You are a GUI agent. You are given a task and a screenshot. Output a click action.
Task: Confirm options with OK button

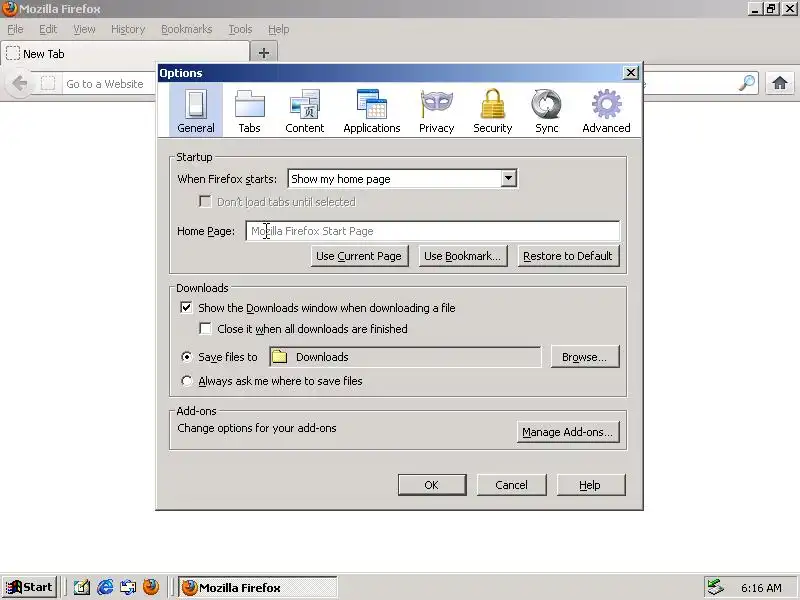click(x=432, y=485)
